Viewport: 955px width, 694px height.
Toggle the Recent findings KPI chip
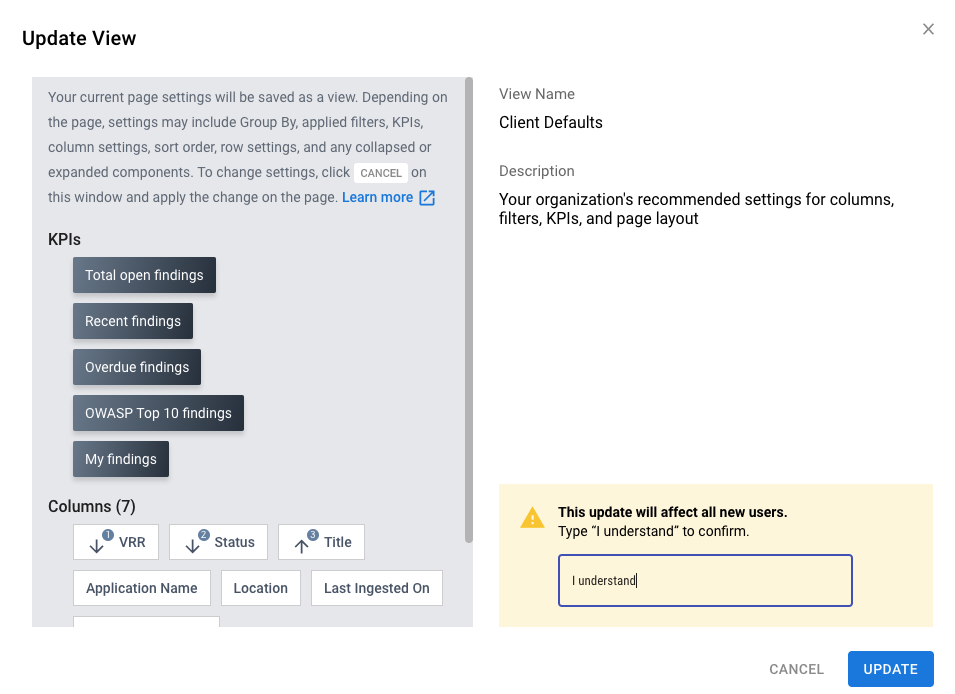click(x=132, y=320)
